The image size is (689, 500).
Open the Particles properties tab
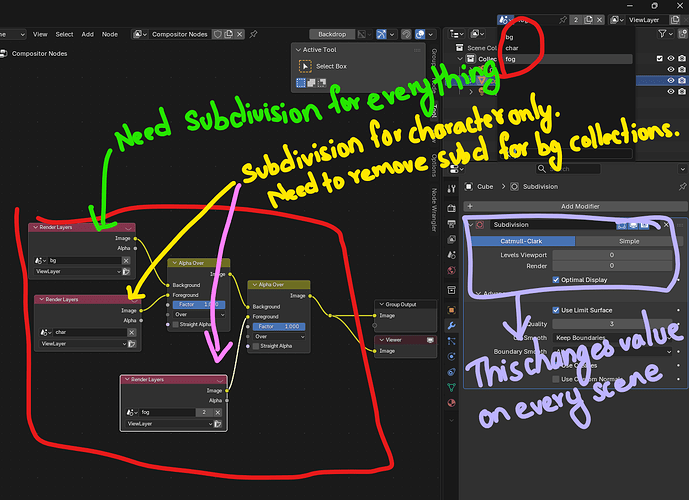pyautogui.click(x=451, y=341)
